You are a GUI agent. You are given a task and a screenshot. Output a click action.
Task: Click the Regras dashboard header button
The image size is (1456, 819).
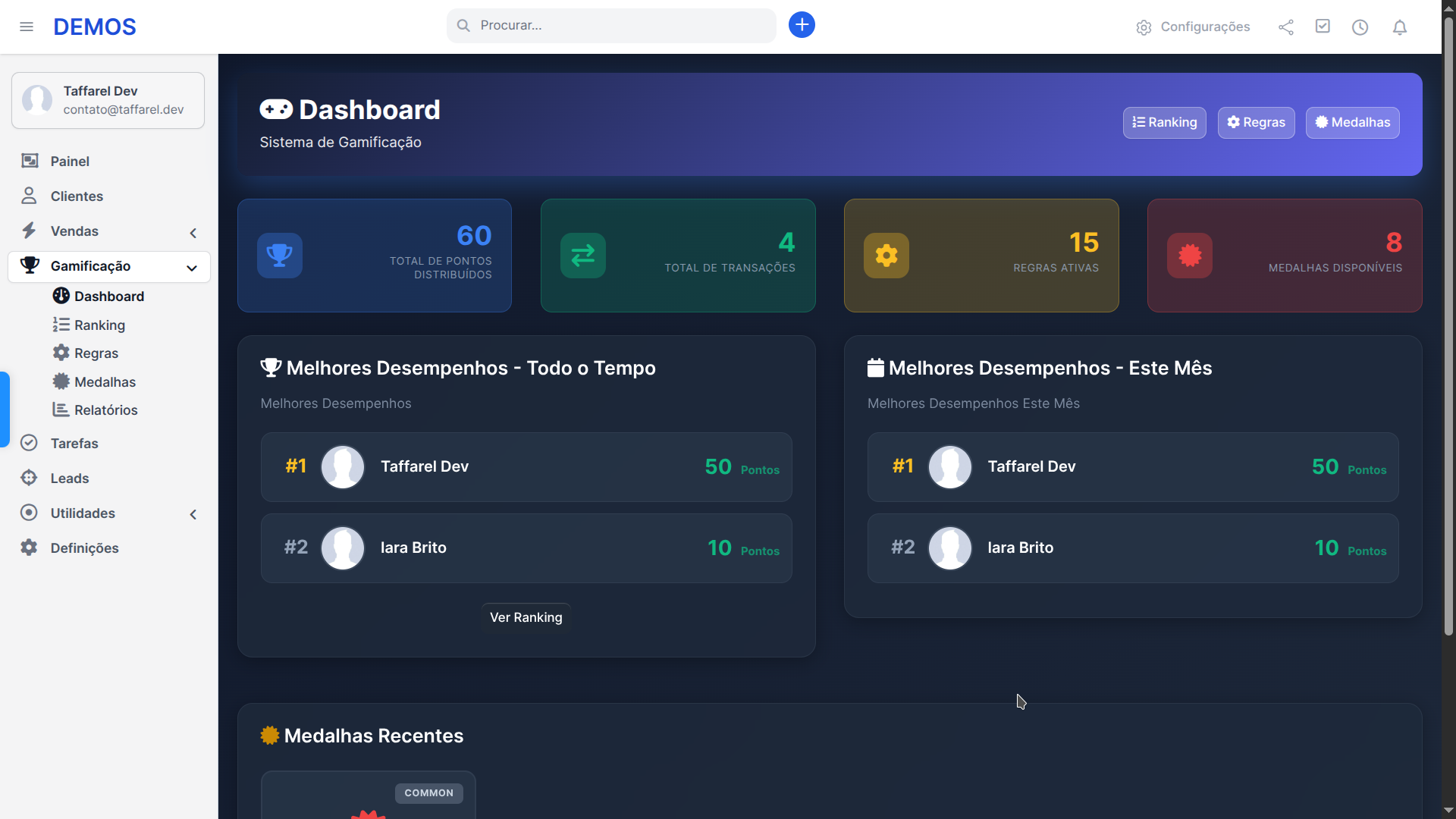(x=1256, y=122)
